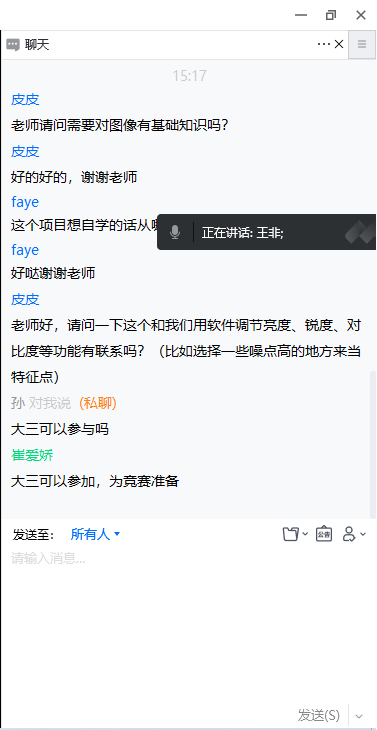Click in the 请输入消息 message input field
The image size is (377, 730).
188,624
